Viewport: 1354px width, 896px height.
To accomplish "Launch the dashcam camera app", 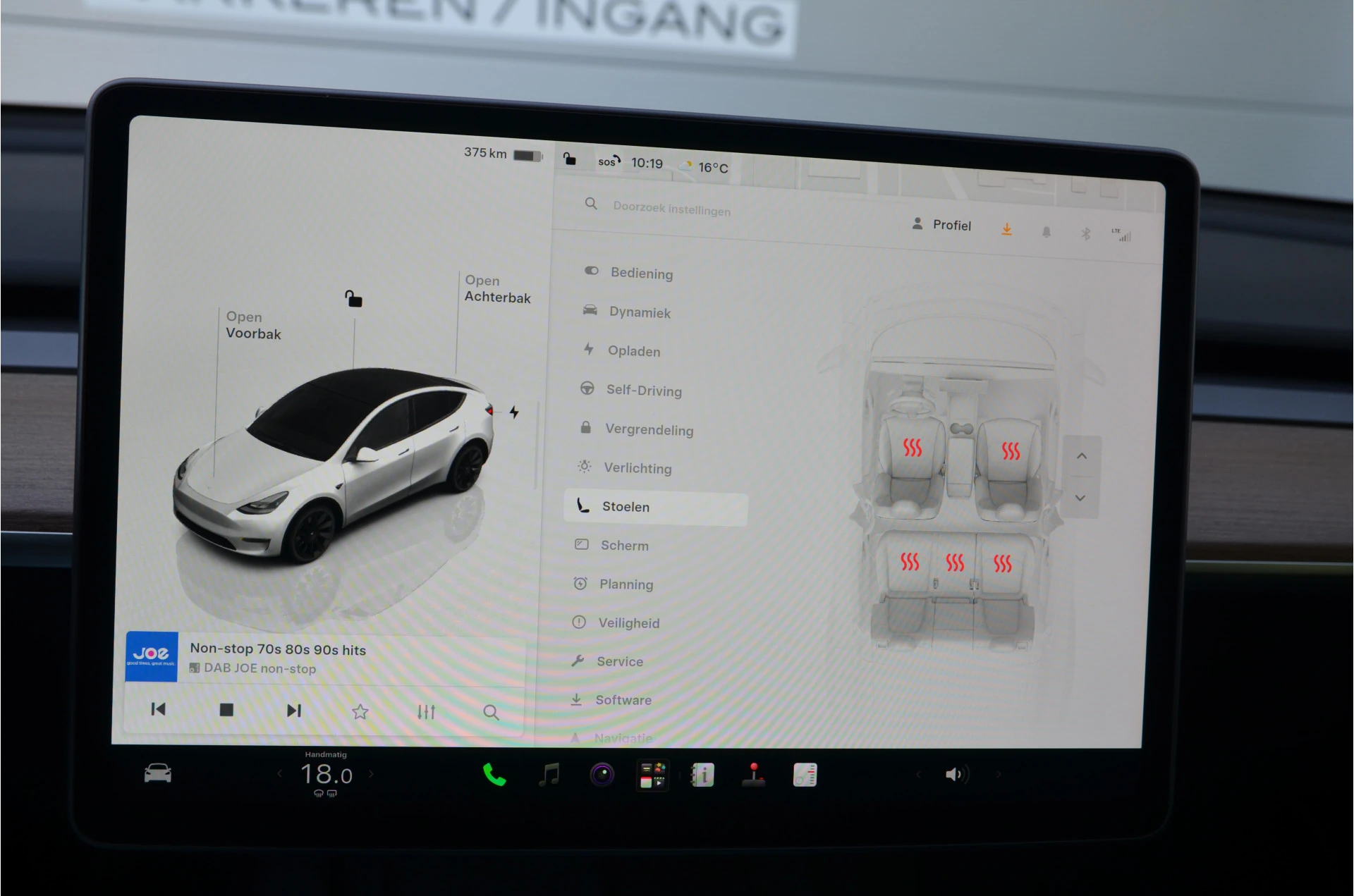I will tap(602, 775).
